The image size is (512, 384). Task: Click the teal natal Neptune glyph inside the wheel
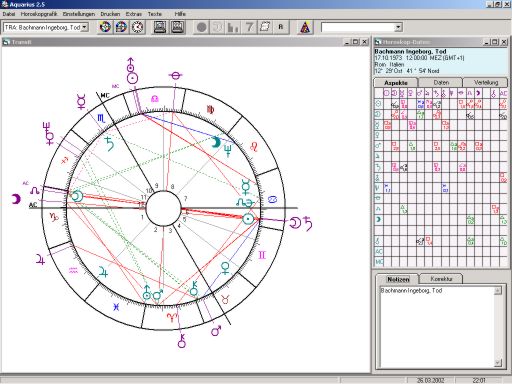(x=229, y=151)
